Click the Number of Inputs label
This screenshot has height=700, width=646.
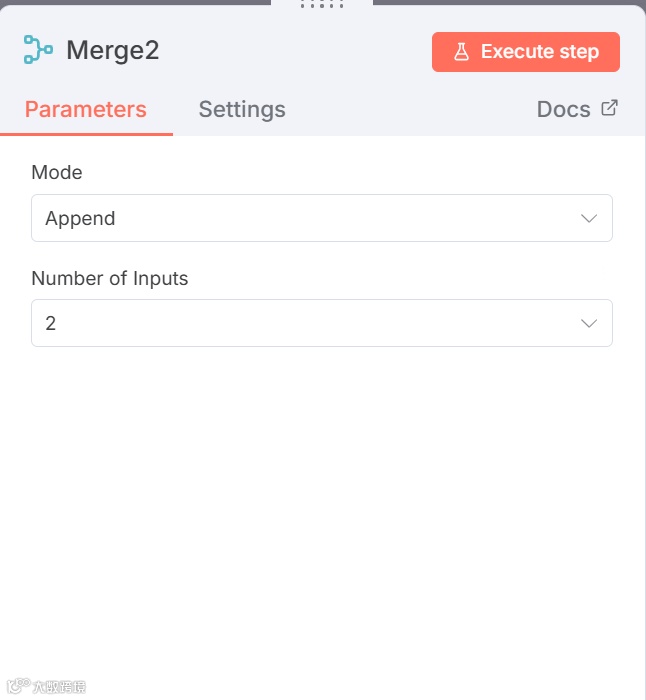110,278
